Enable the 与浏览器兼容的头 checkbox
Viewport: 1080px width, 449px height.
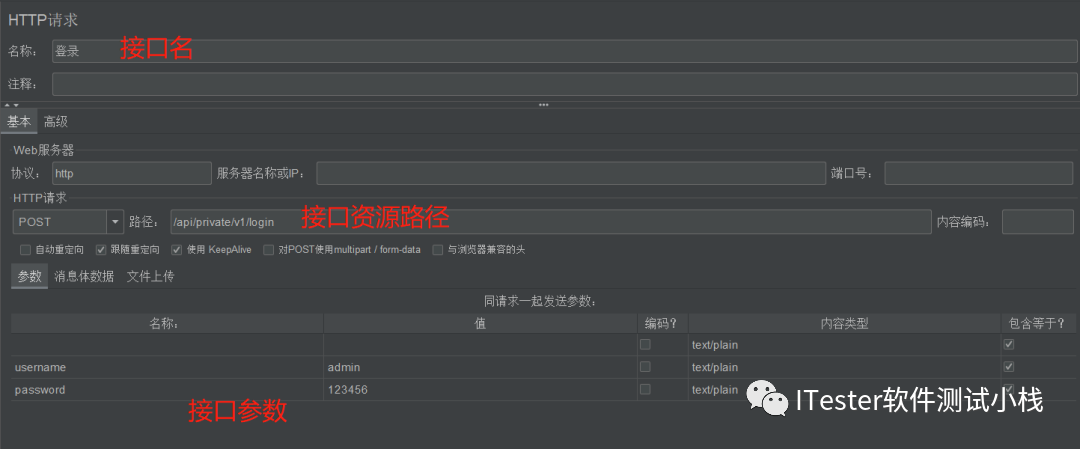pos(437,250)
